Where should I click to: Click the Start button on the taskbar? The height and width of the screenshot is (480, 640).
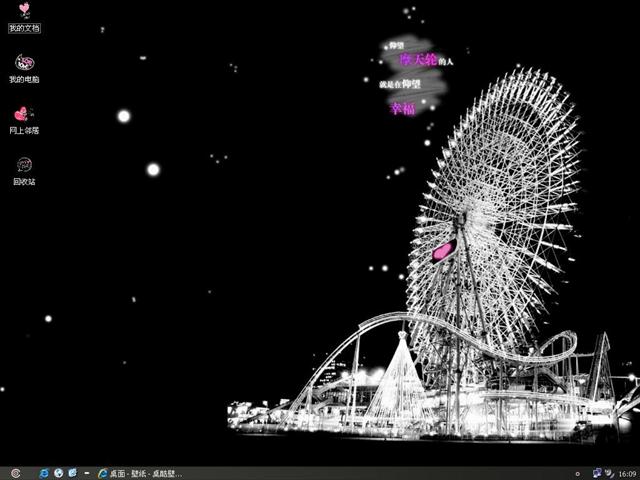click(14, 472)
